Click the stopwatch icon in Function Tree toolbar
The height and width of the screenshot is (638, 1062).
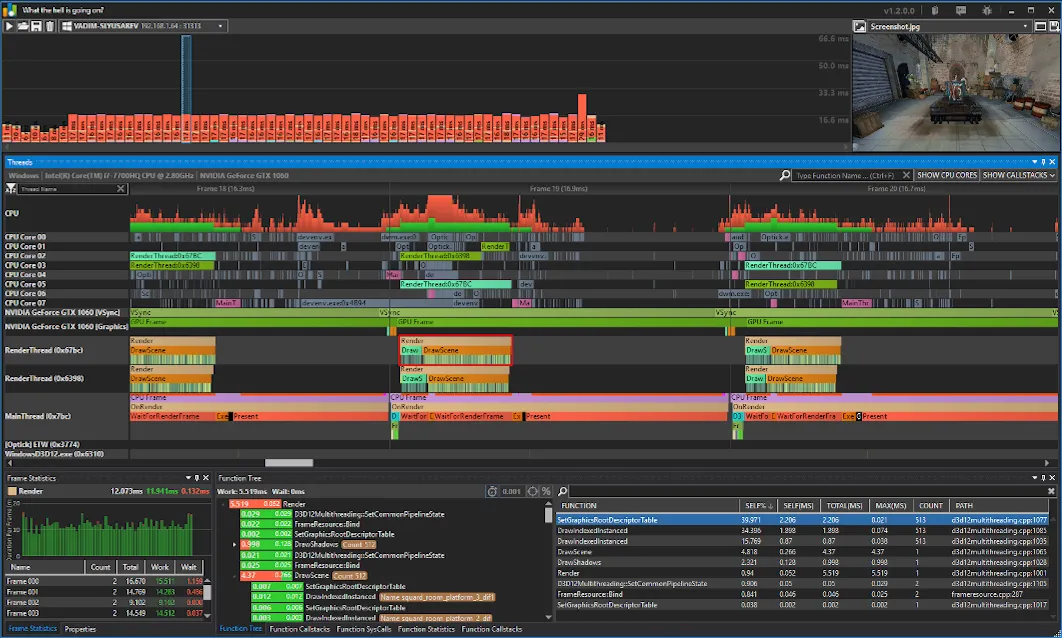coord(492,491)
